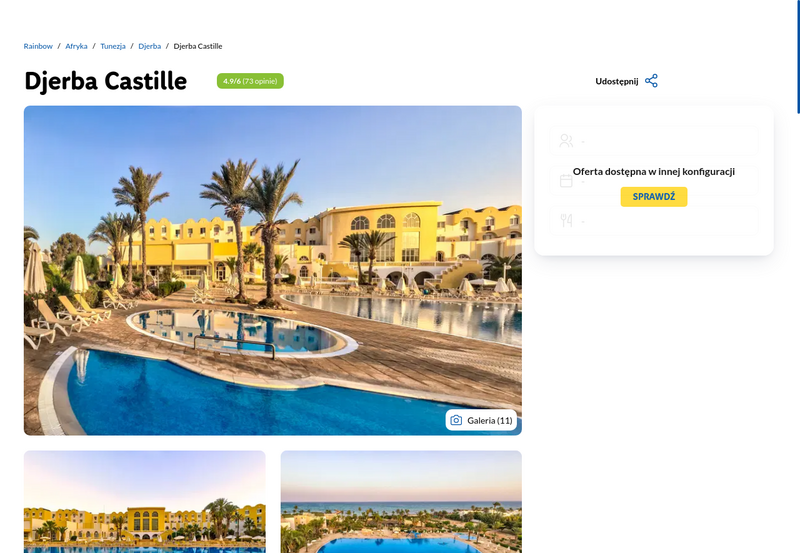
Task: Open the Afryka breadcrumb link
Action: (76, 46)
